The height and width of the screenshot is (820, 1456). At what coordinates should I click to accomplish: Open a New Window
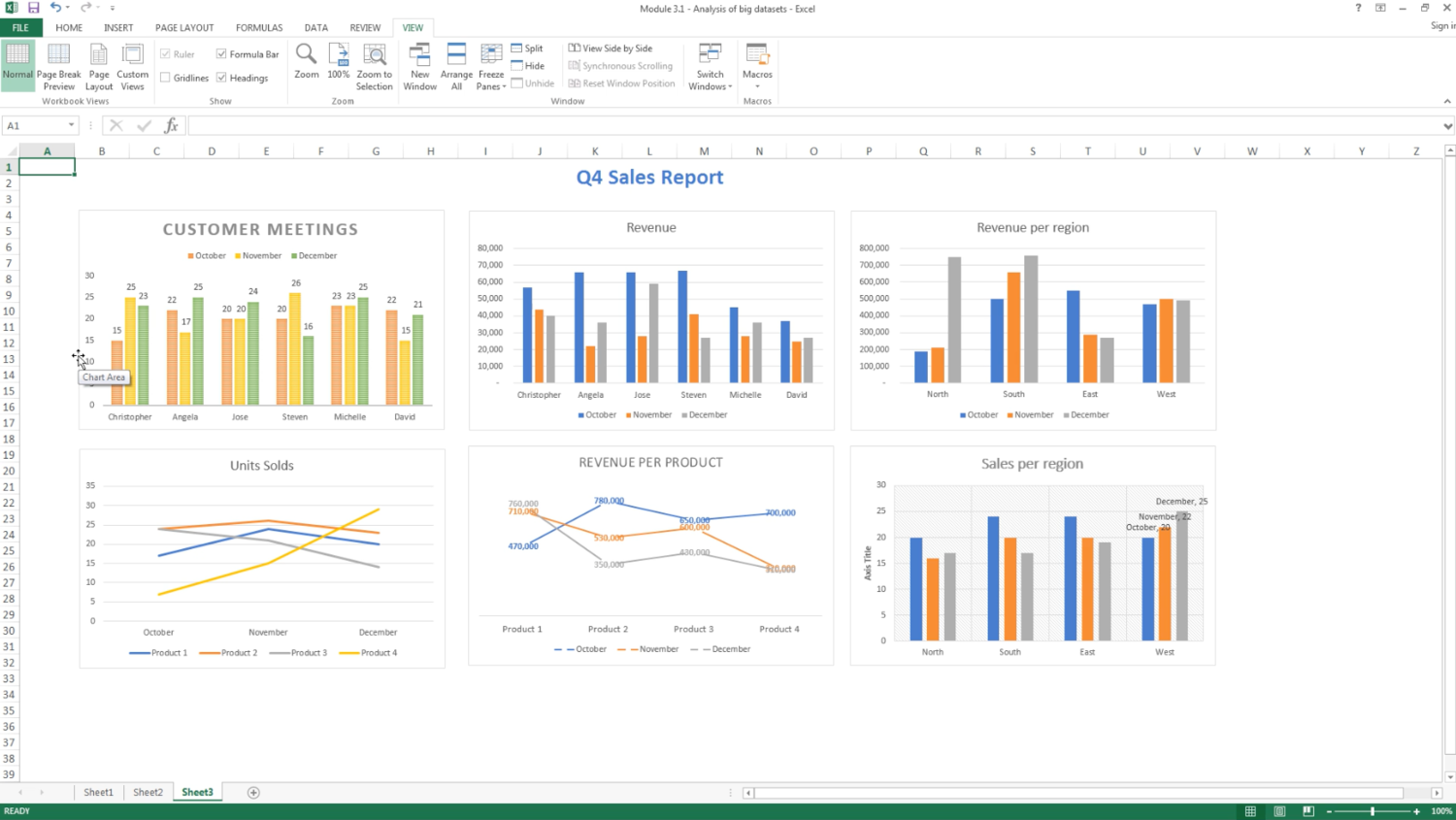[x=420, y=66]
